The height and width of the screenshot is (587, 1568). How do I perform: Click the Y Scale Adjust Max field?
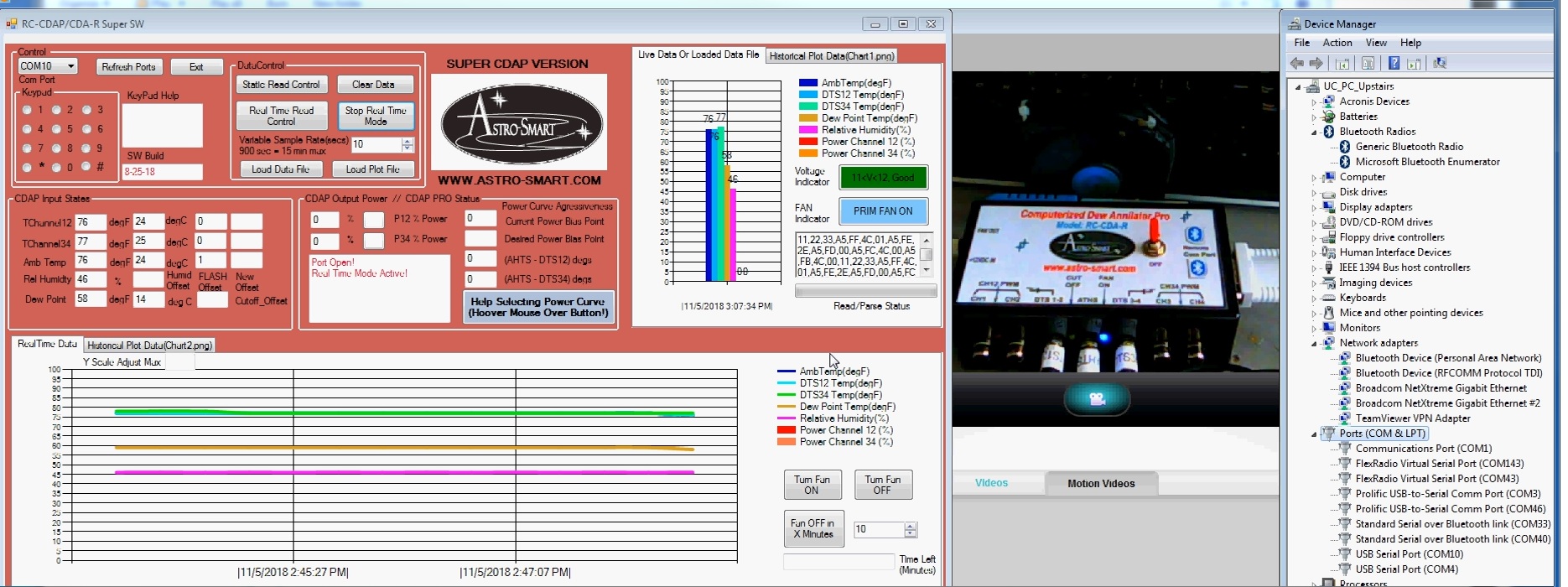coord(179,362)
